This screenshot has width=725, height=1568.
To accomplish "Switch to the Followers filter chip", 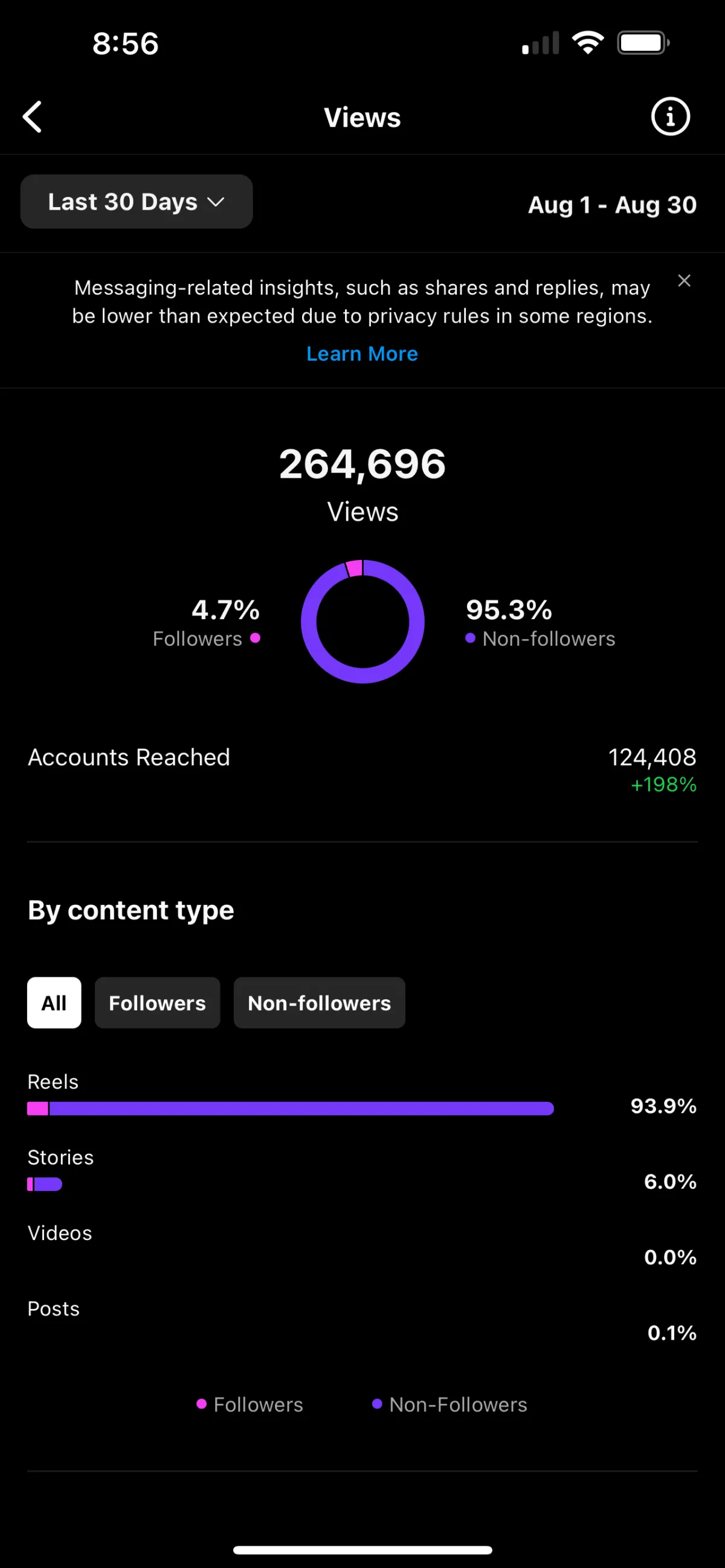I will point(157,1003).
